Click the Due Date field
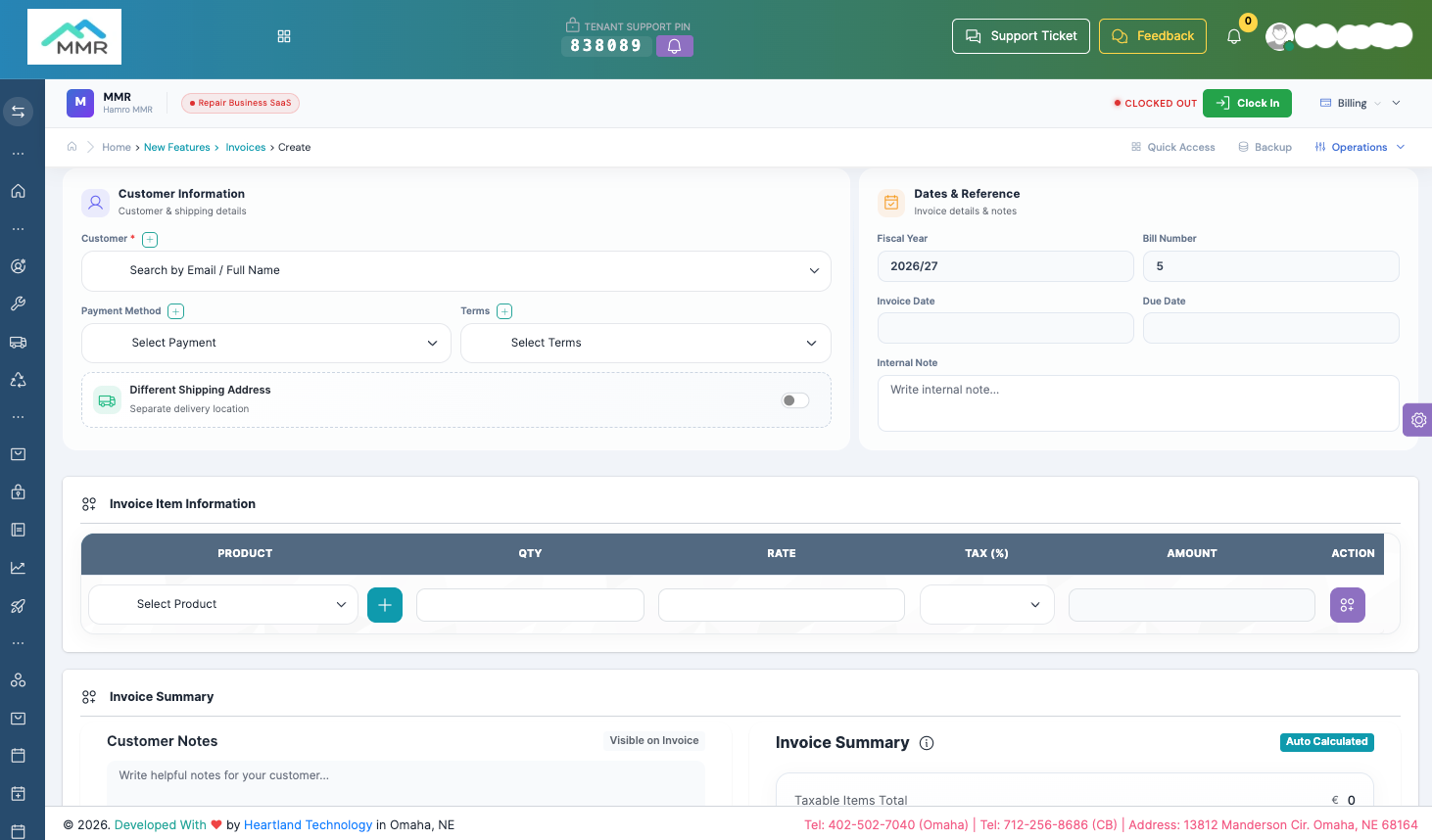 1271,328
